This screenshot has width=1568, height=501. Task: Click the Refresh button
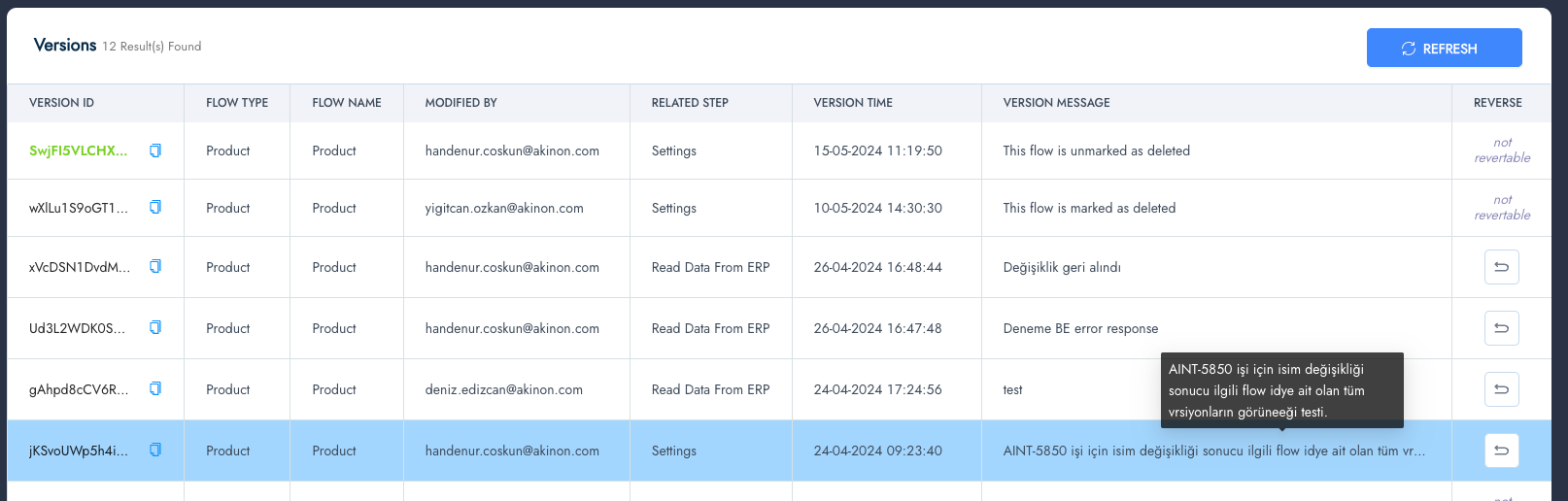coord(1444,48)
